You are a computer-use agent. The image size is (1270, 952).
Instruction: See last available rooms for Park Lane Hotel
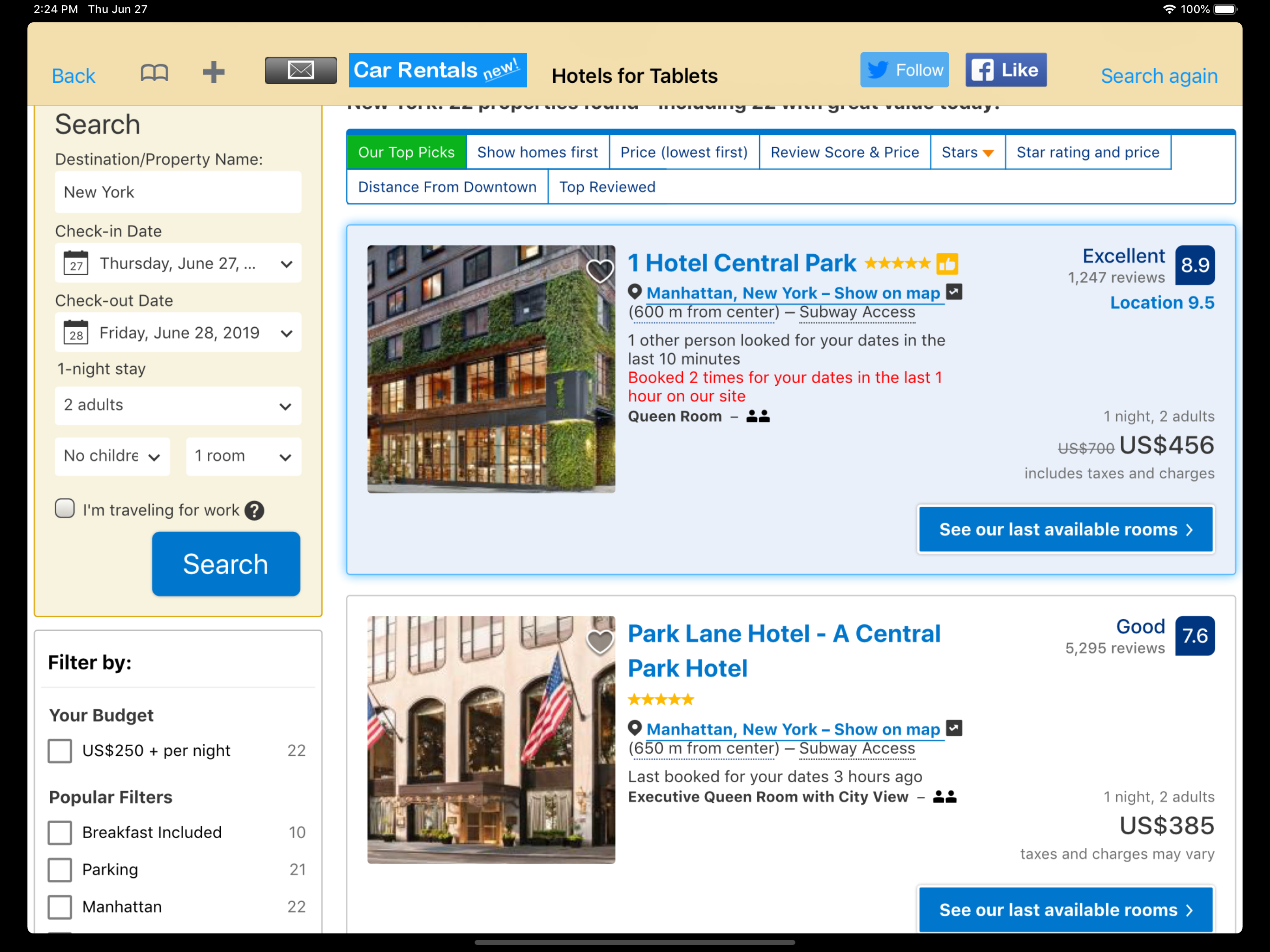coord(1065,910)
